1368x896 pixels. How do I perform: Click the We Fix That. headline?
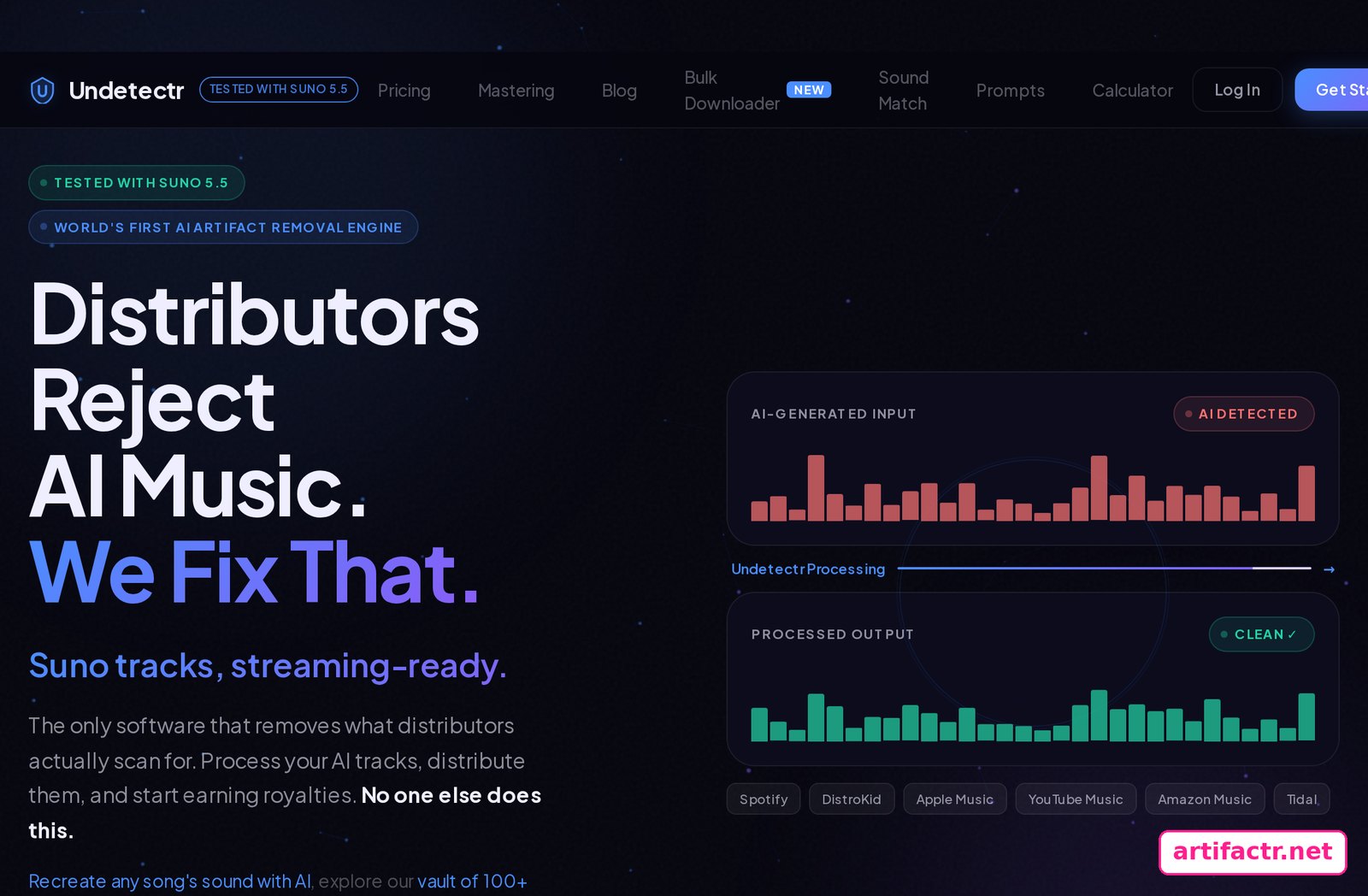tap(254, 571)
